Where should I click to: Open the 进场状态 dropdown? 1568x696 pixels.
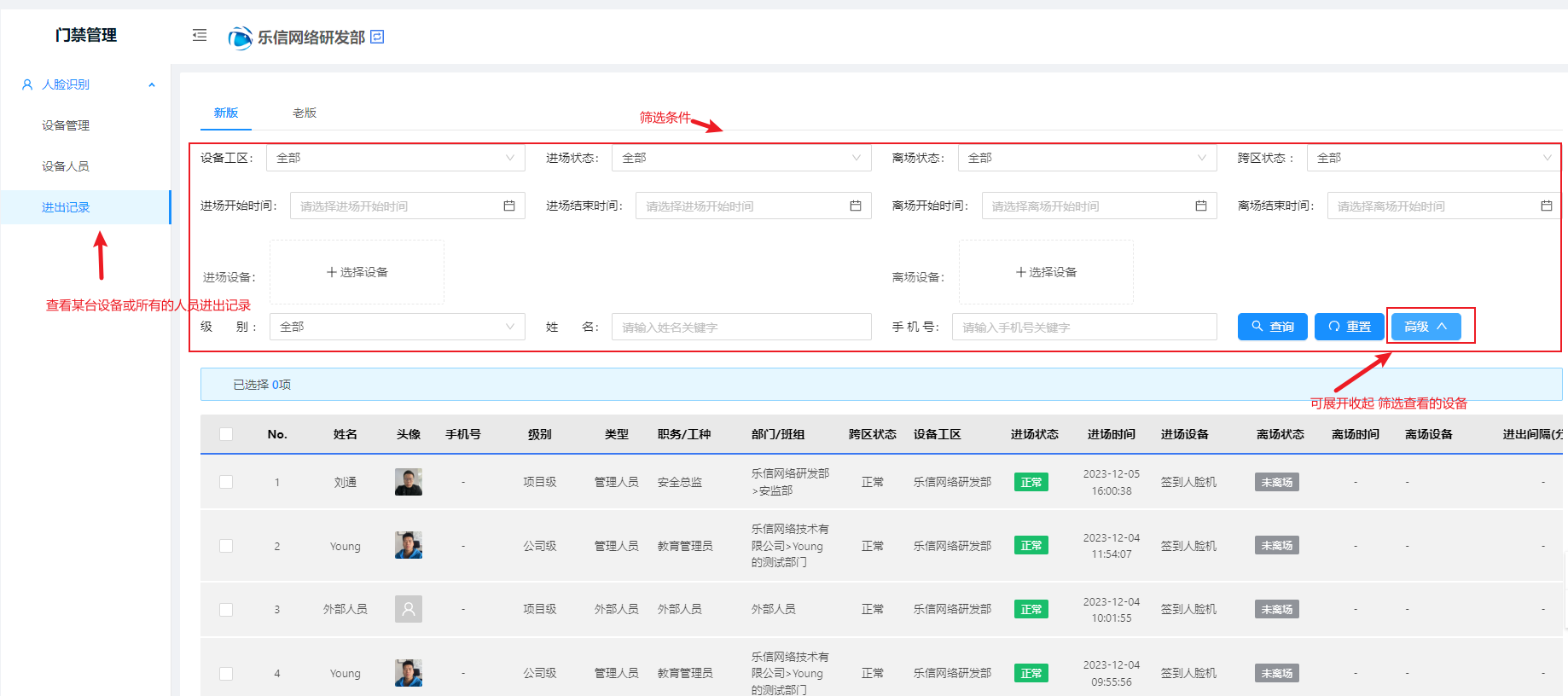coord(740,158)
